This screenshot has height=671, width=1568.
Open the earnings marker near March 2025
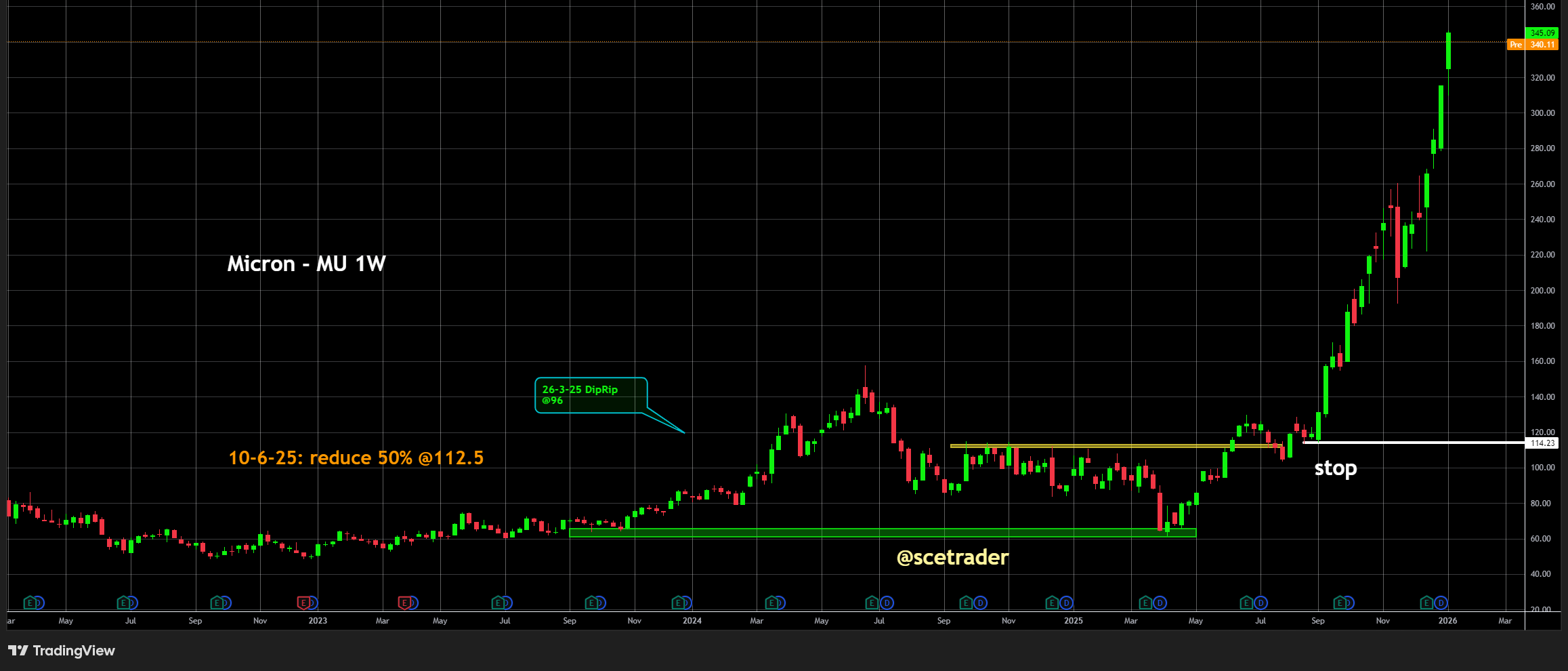pyautogui.click(x=1145, y=603)
